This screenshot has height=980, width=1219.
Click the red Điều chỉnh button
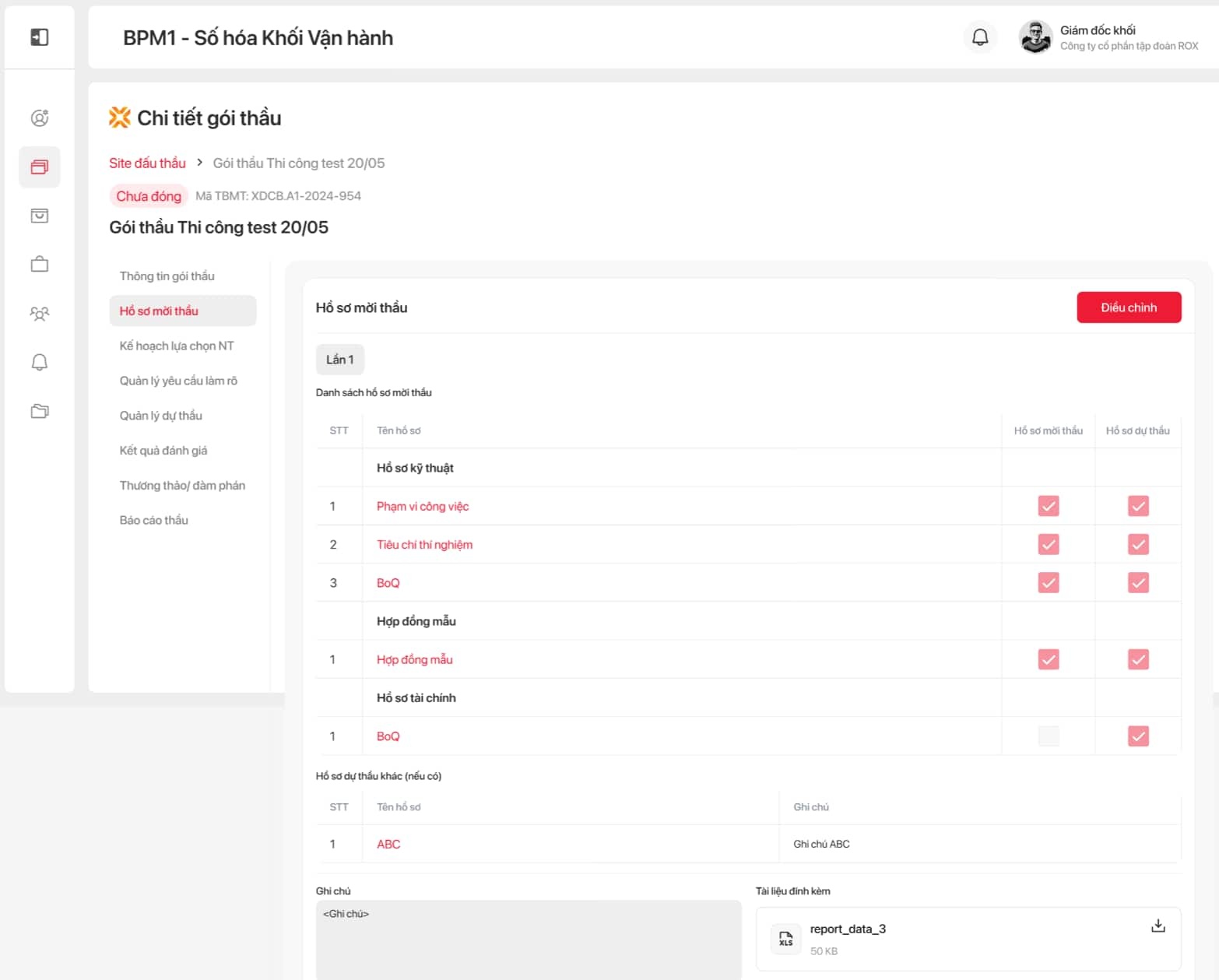click(1128, 307)
